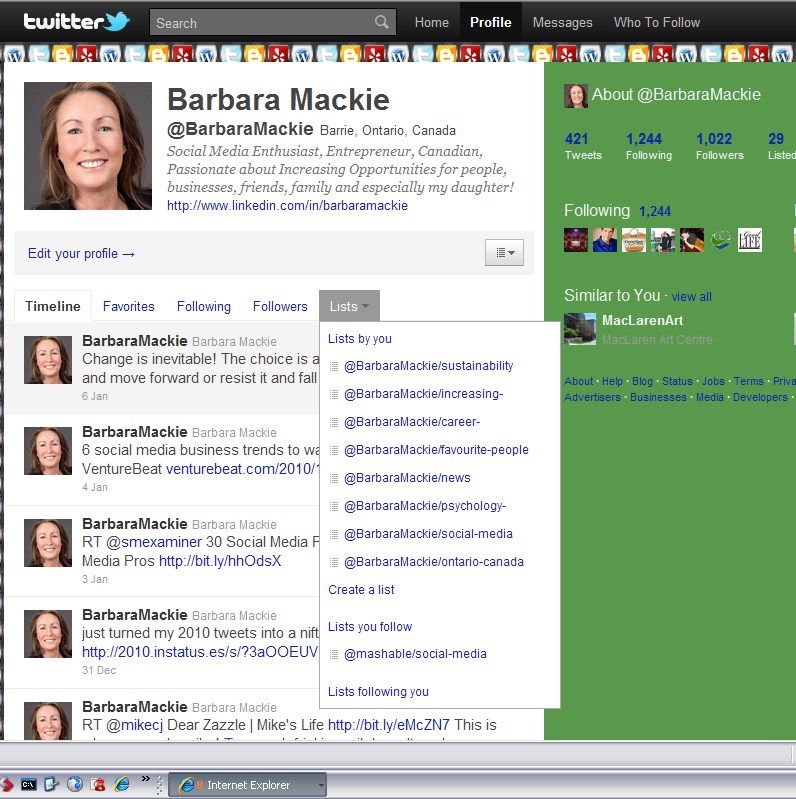The width and height of the screenshot is (796, 799).
Task: Open the @mashable/social-media list
Action: point(415,654)
